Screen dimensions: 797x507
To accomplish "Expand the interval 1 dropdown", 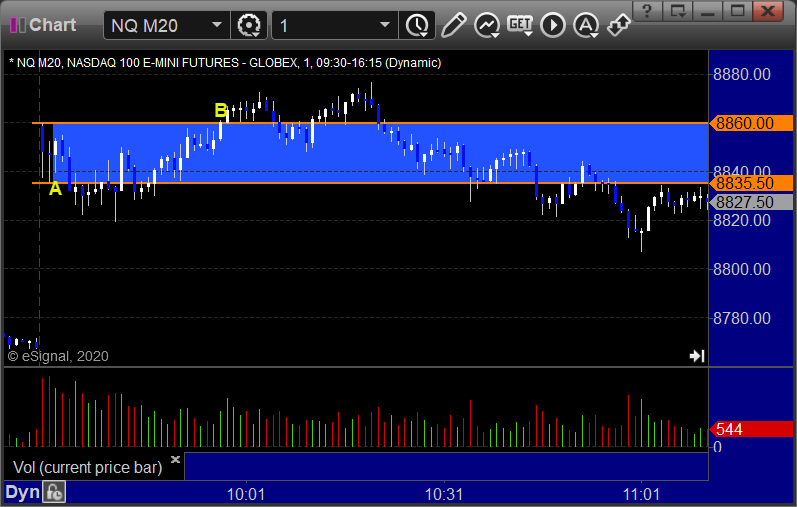I will click(385, 25).
